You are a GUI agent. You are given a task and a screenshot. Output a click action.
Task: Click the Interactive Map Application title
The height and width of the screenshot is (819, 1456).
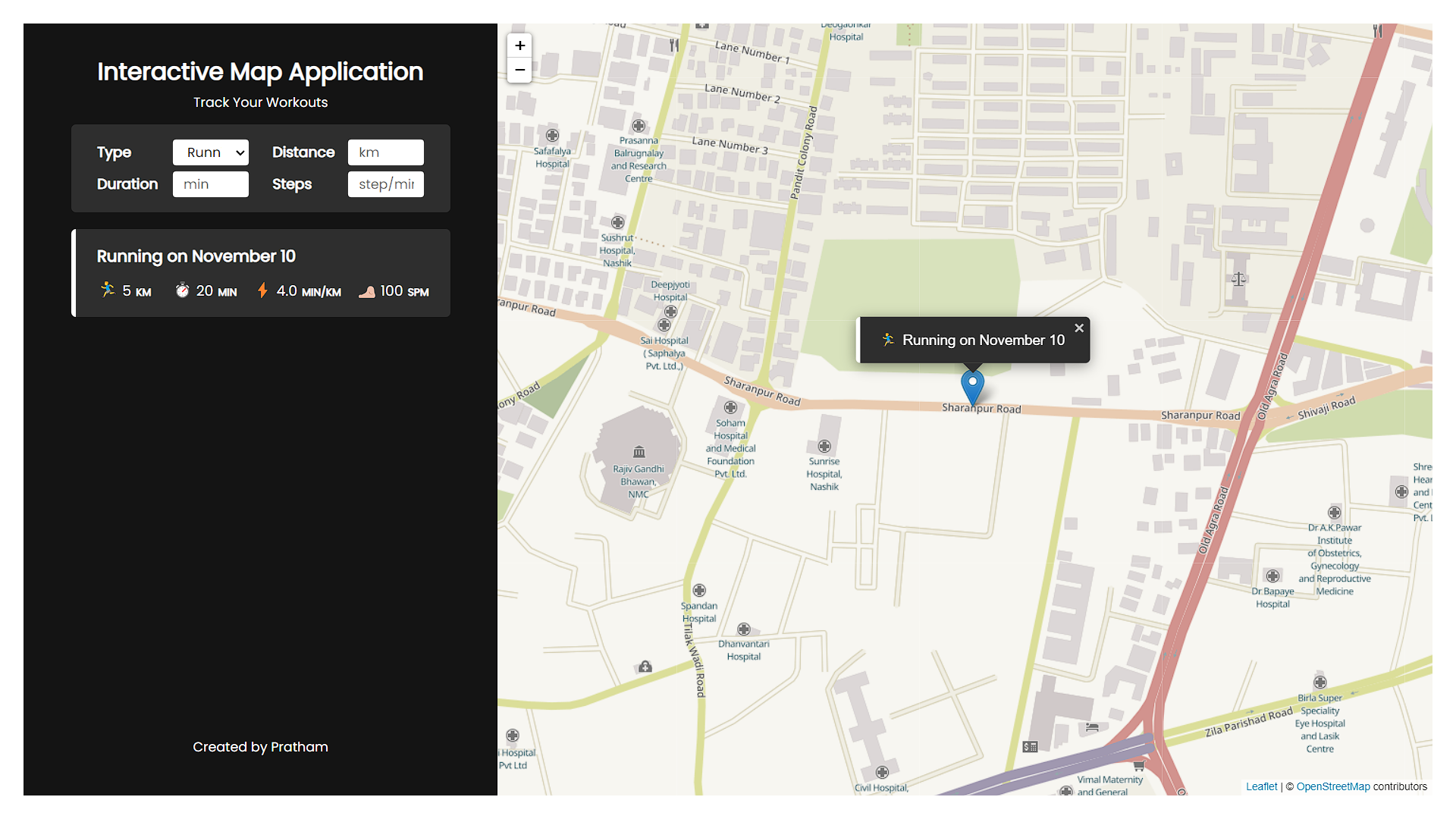coord(260,71)
